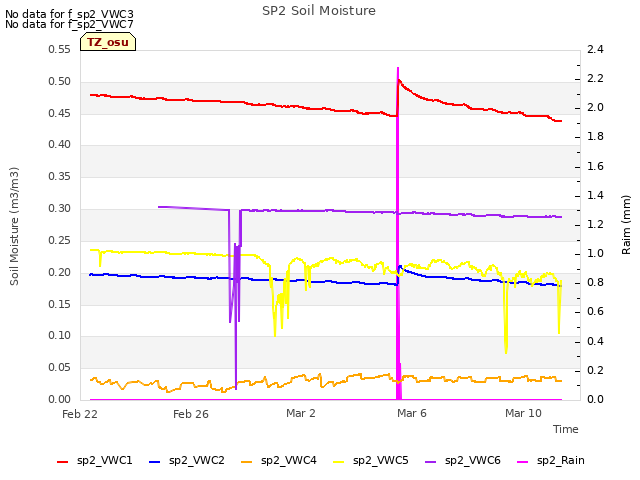Click the Mar 2 x-axis tick label
The height and width of the screenshot is (480, 640).
[301, 413]
